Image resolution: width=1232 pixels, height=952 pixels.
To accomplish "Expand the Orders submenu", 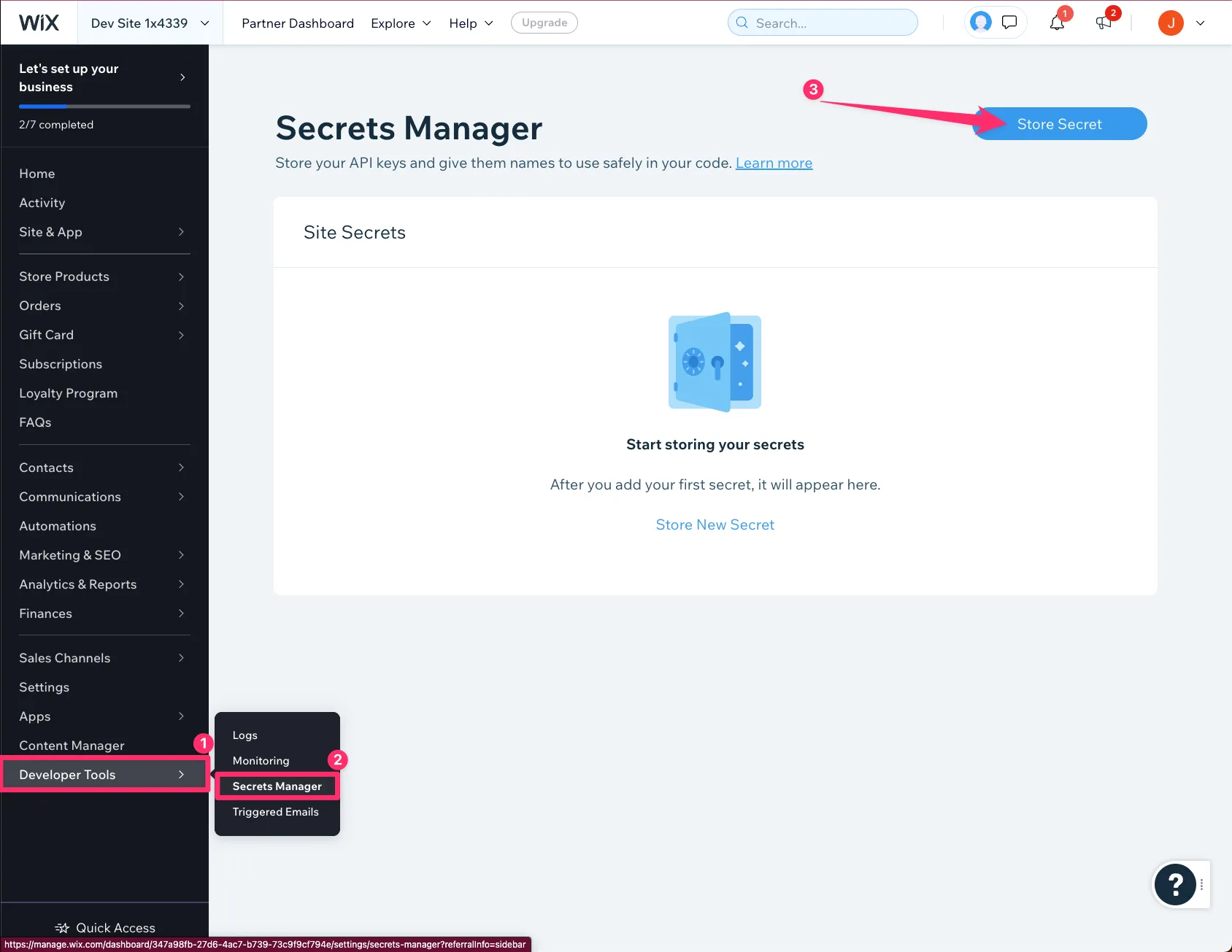I will pos(104,306).
